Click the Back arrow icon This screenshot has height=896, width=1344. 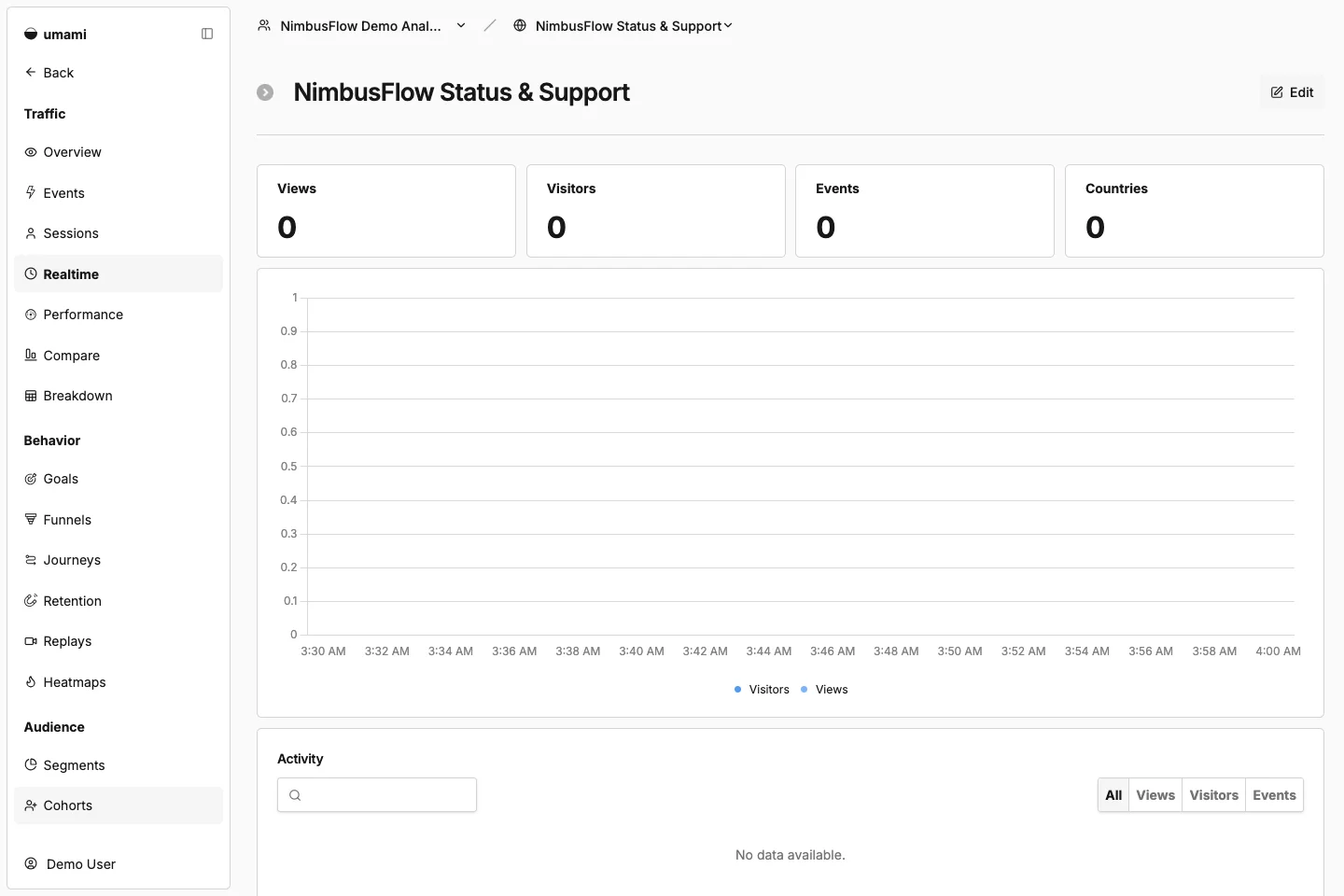pos(31,72)
